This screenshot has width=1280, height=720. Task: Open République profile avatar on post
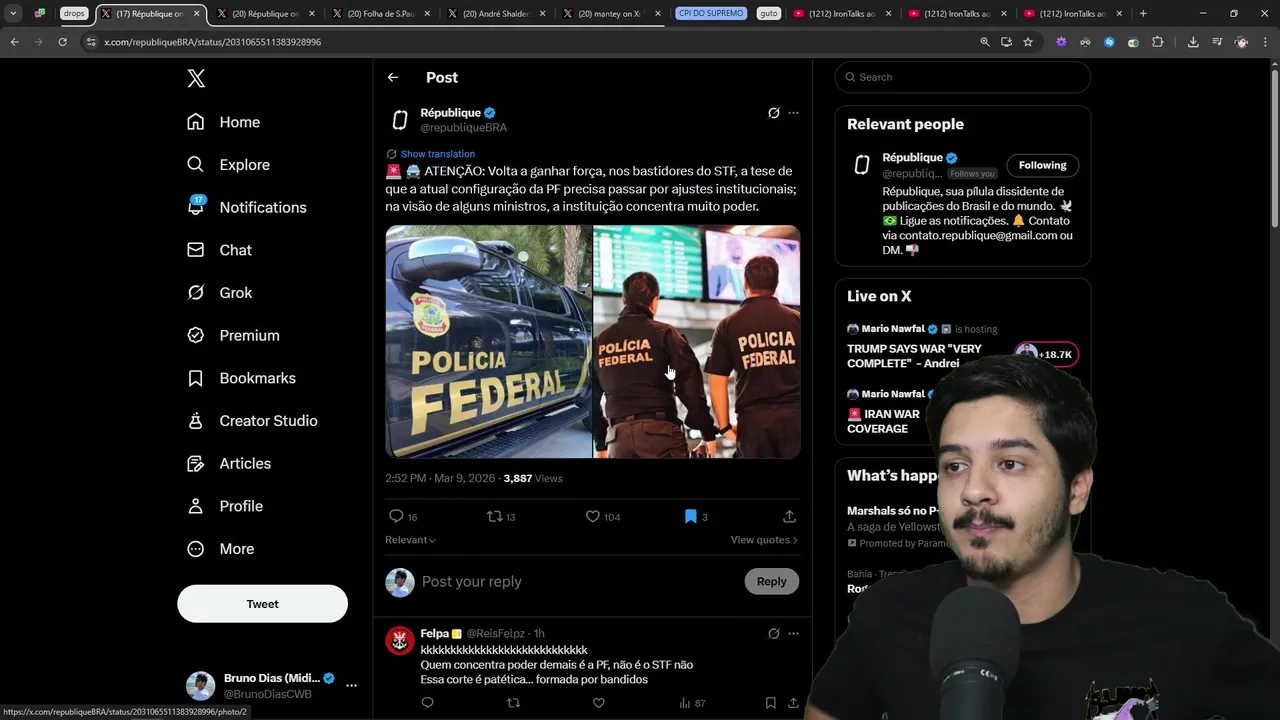click(400, 120)
